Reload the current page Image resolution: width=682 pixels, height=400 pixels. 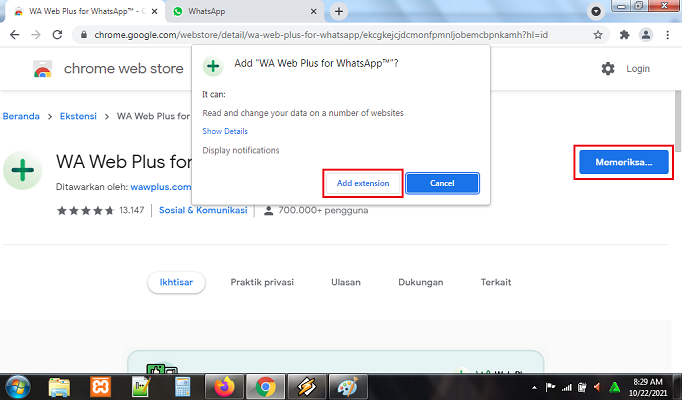[x=57, y=35]
